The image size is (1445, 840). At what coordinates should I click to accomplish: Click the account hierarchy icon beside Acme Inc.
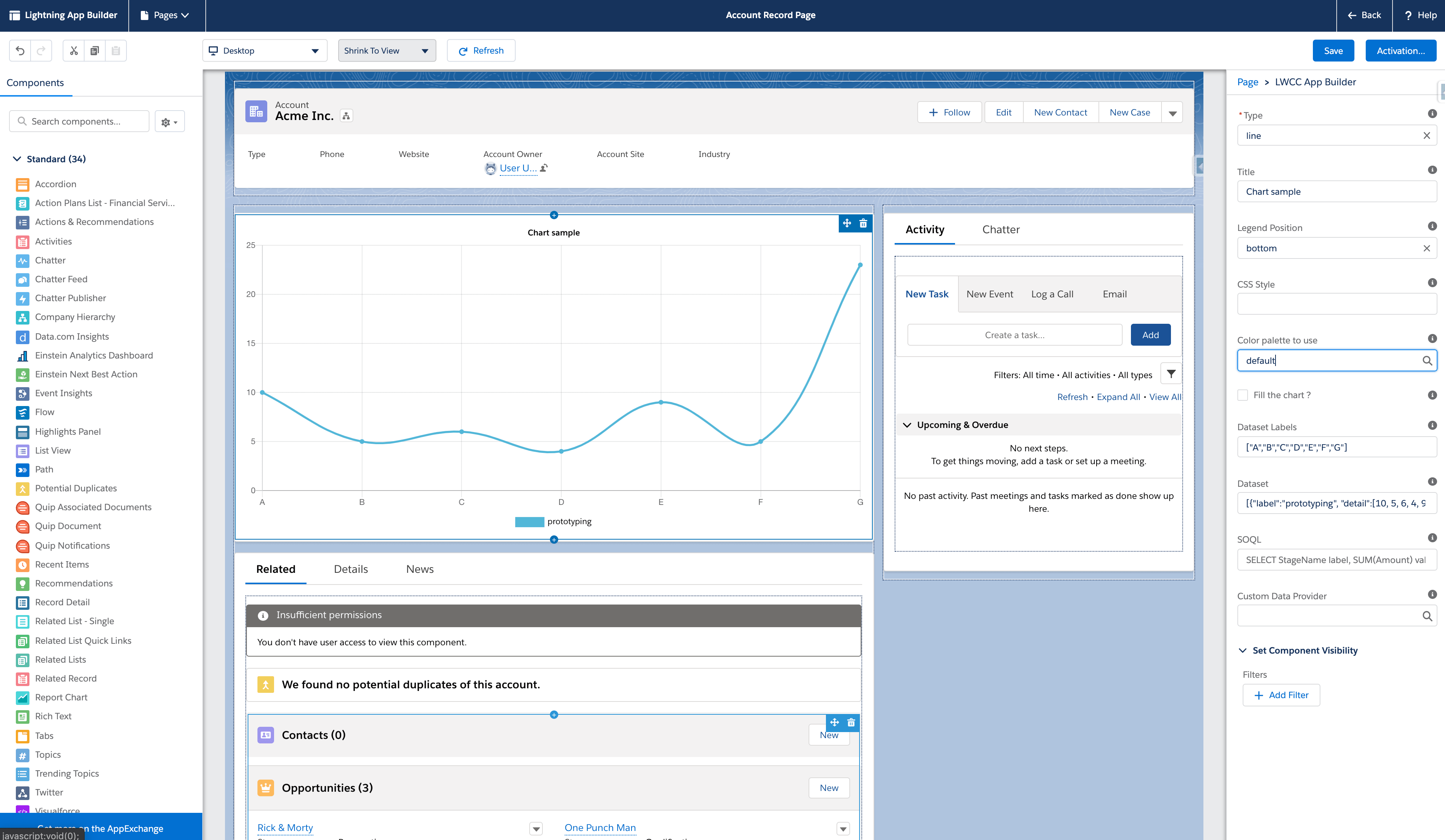pyautogui.click(x=346, y=116)
